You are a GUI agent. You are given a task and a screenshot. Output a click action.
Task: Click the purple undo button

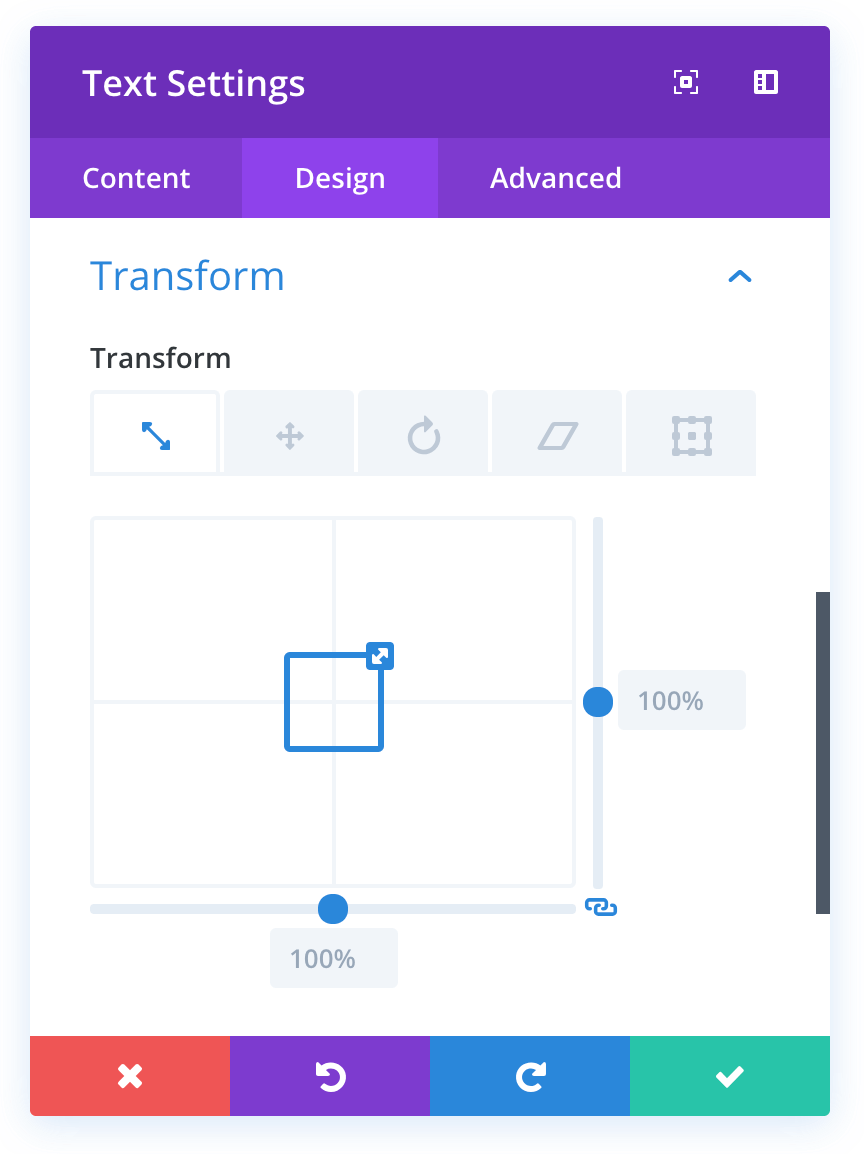coord(330,1076)
